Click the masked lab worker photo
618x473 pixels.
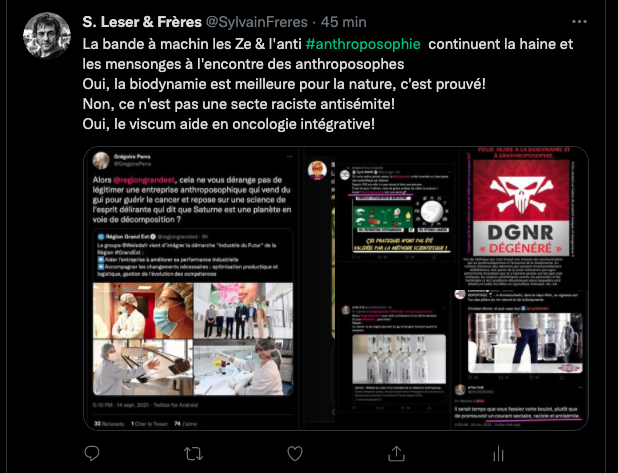pyautogui.click(x=143, y=311)
